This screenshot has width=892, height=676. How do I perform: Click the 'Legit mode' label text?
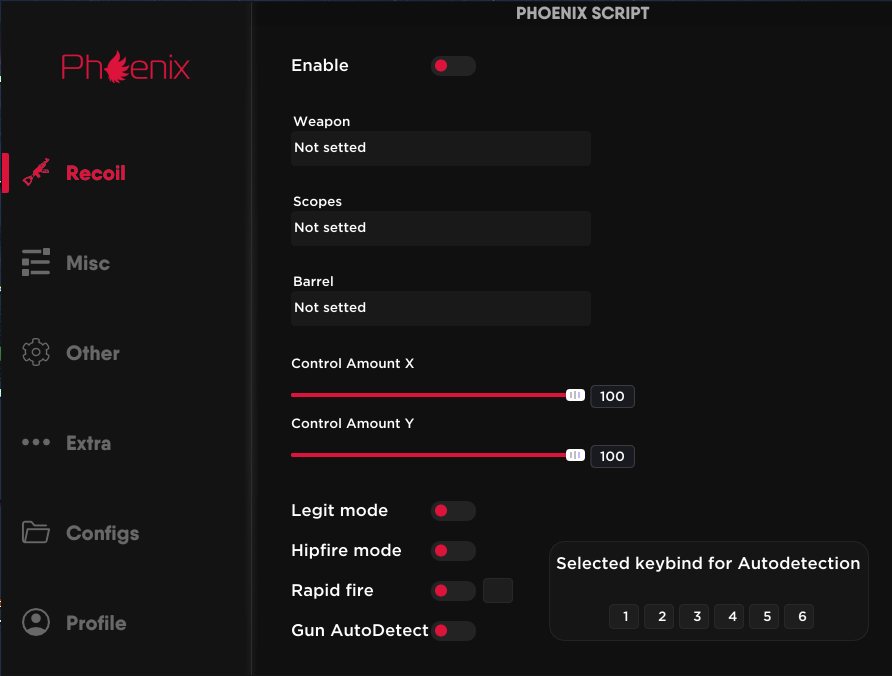[x=340, y=510]
